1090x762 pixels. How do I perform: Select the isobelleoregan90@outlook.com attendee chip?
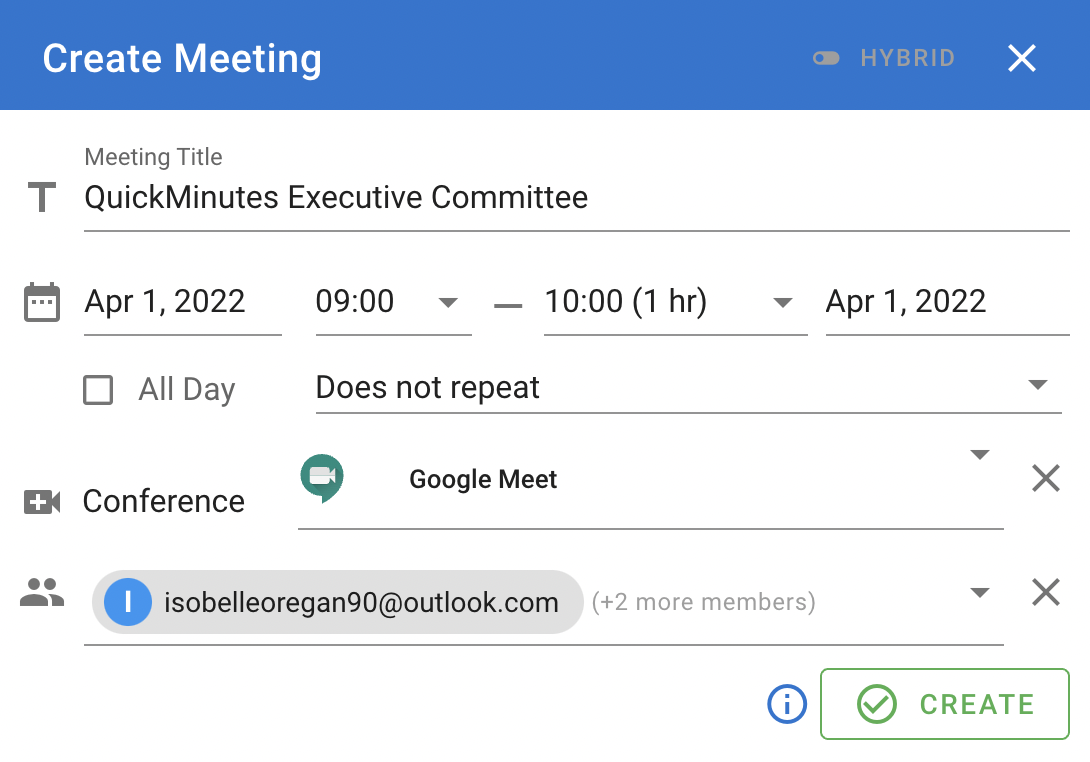click(337, 602)
